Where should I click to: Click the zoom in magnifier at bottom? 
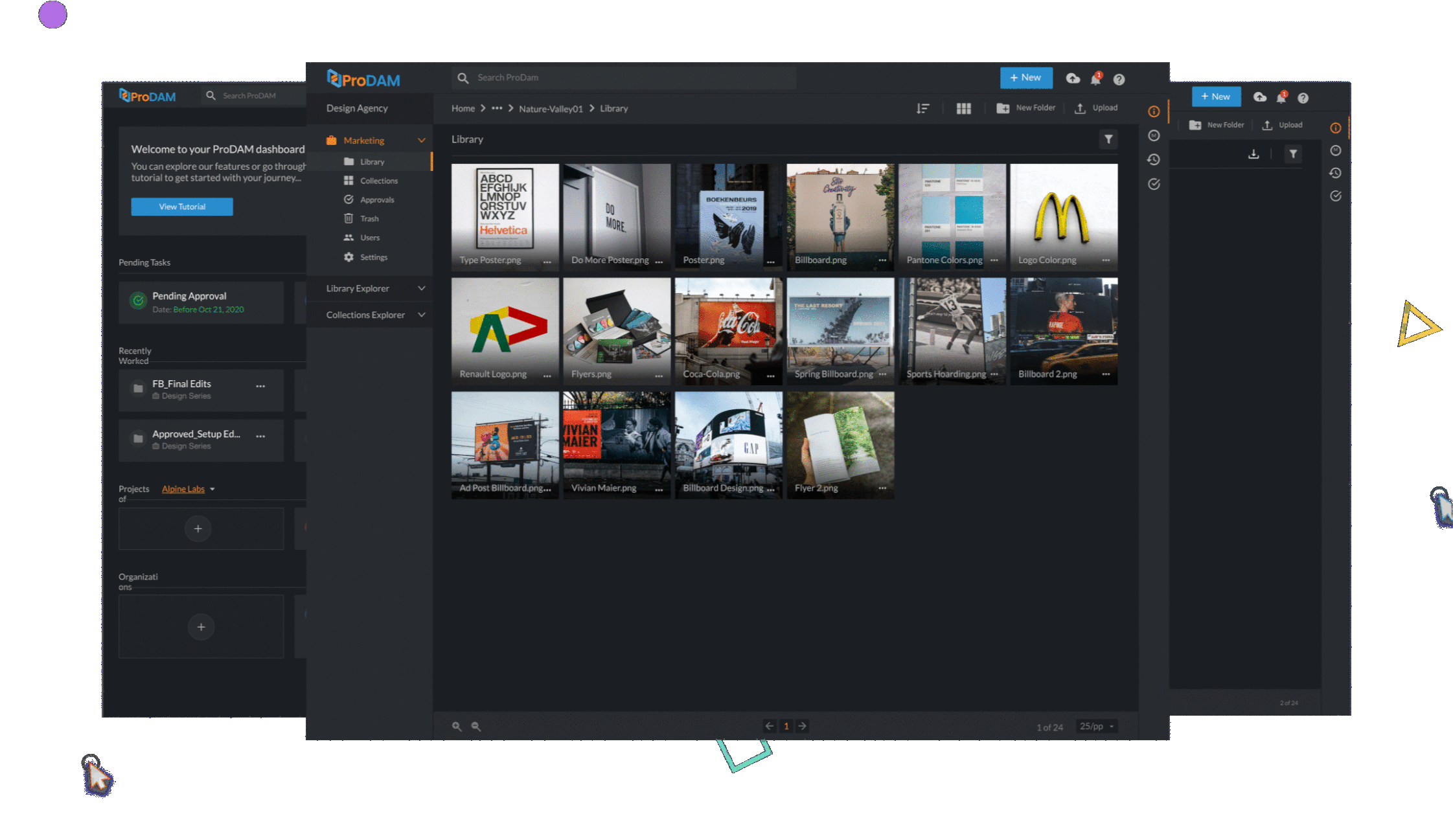[x=457, y=727]
